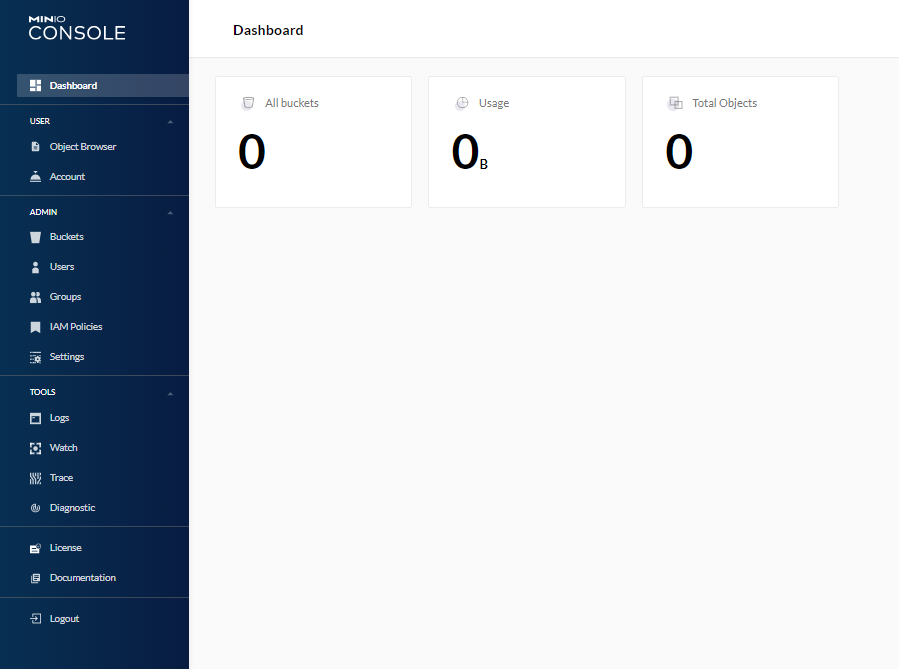Click the Logout door icon
This screenshot has width=899, height=669.
coord(35,619)
